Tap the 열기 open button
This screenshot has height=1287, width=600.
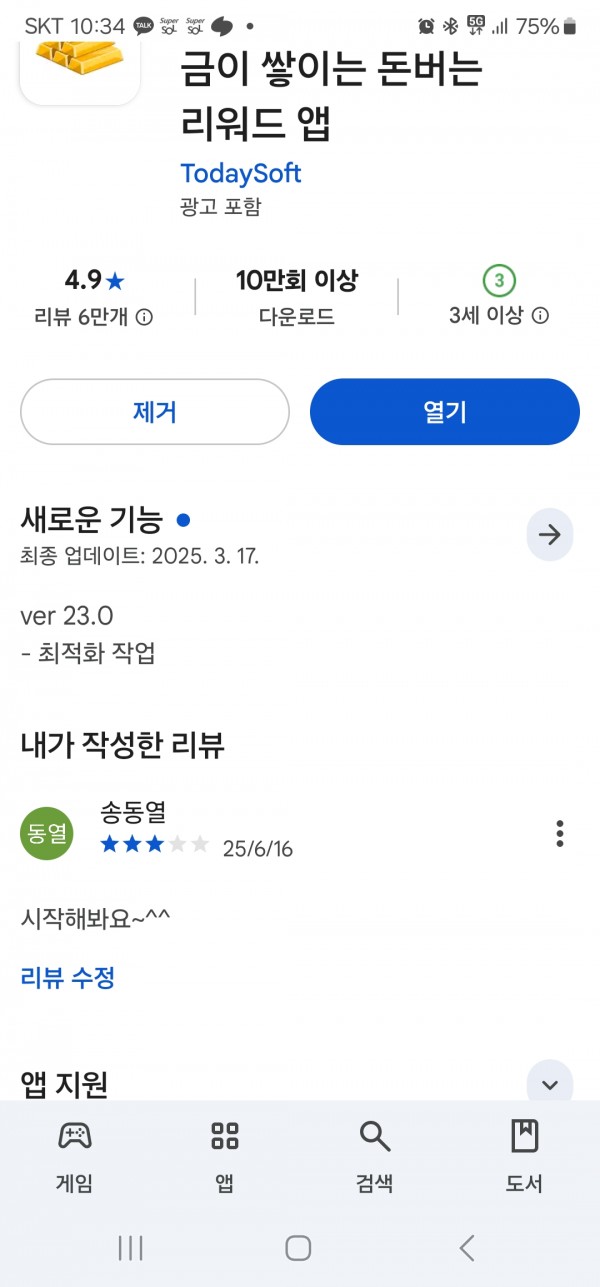(445, 411)
